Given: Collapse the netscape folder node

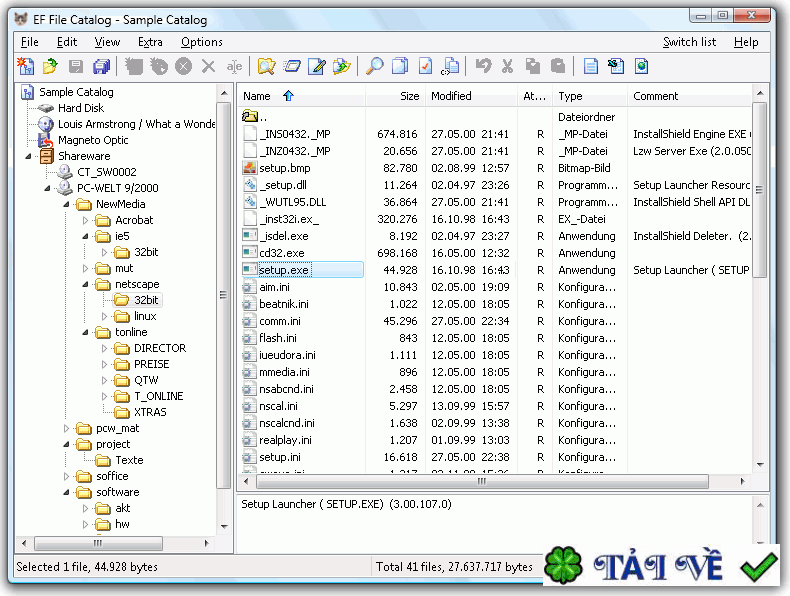Looking at the screenshot, I should (x=87, y=284).
